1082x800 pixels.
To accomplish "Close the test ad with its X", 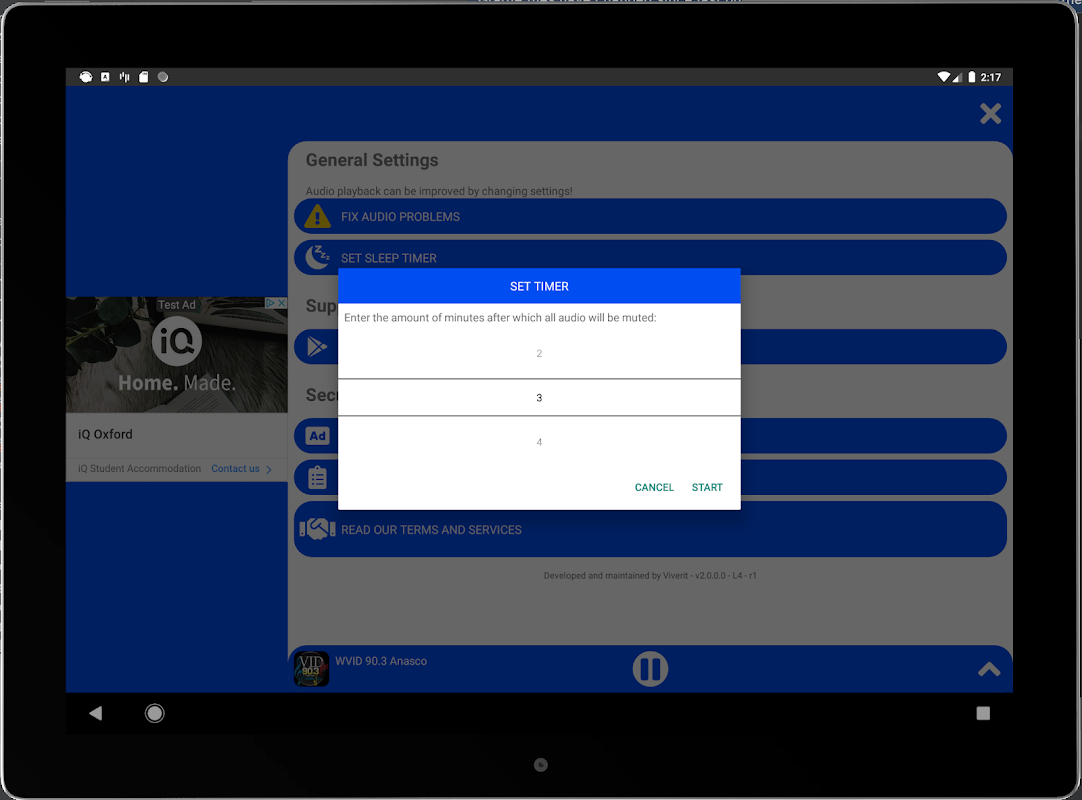I will [282, 303].
